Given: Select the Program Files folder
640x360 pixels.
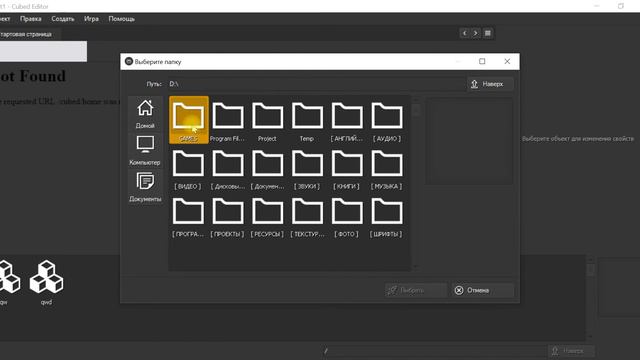Looking at the screenshot, I should click(228, 120).
